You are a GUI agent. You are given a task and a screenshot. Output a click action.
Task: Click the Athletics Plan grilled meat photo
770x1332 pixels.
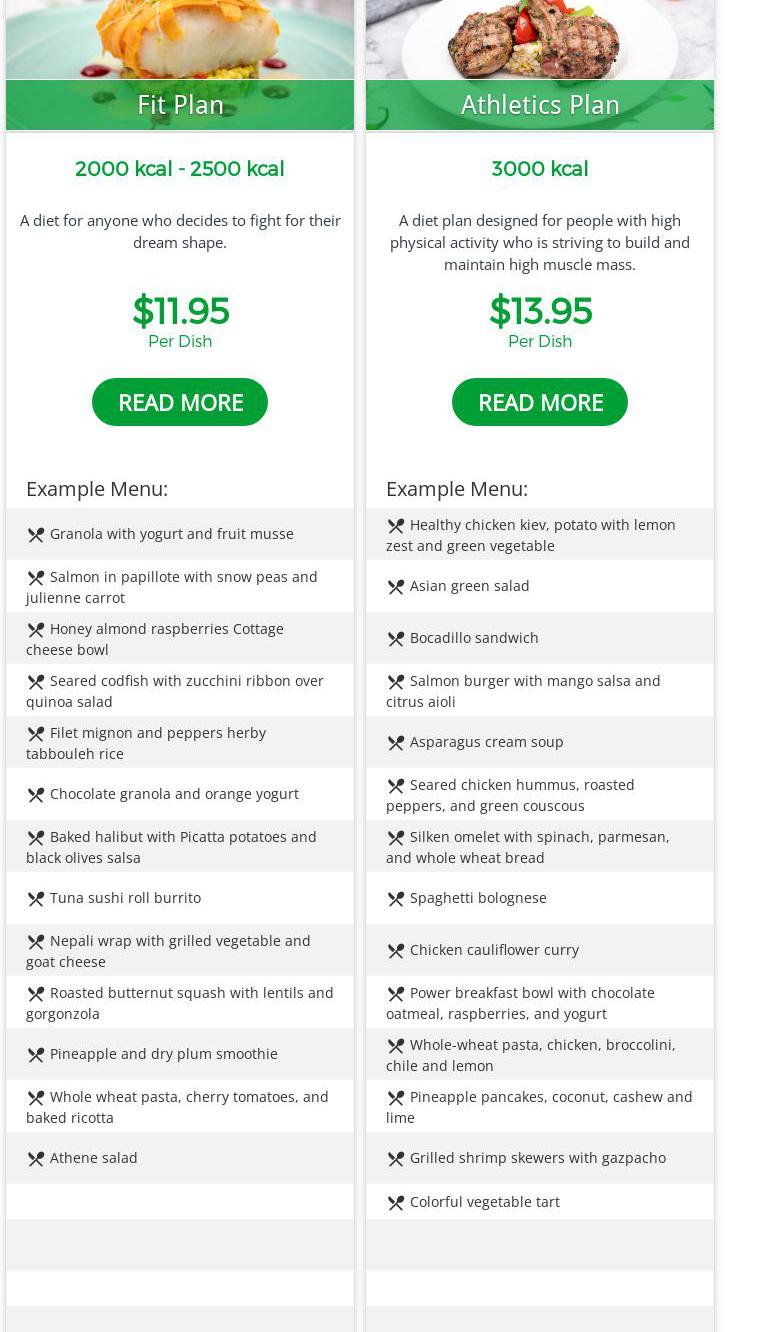pos(540,40)
